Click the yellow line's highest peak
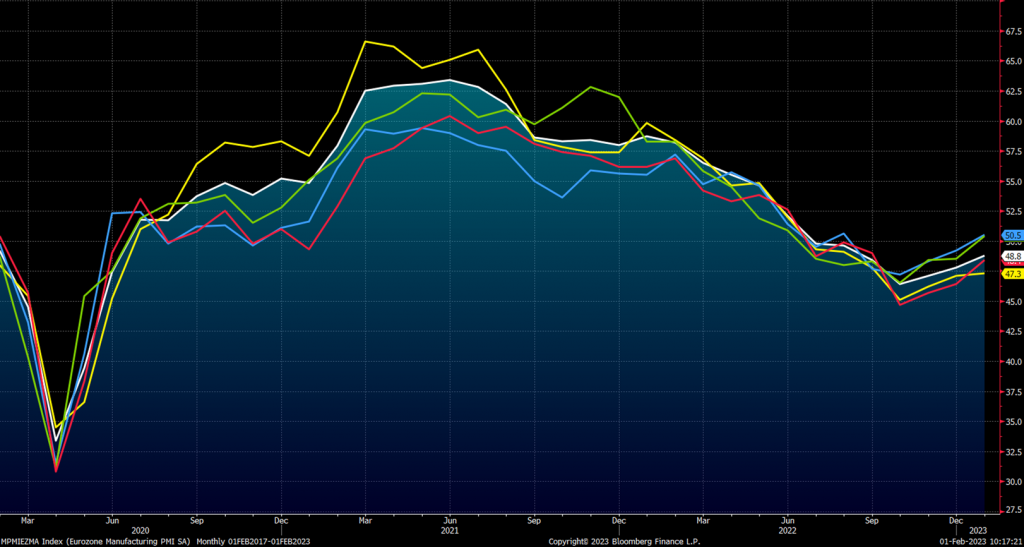1024x547 pixels. (365, 42)
